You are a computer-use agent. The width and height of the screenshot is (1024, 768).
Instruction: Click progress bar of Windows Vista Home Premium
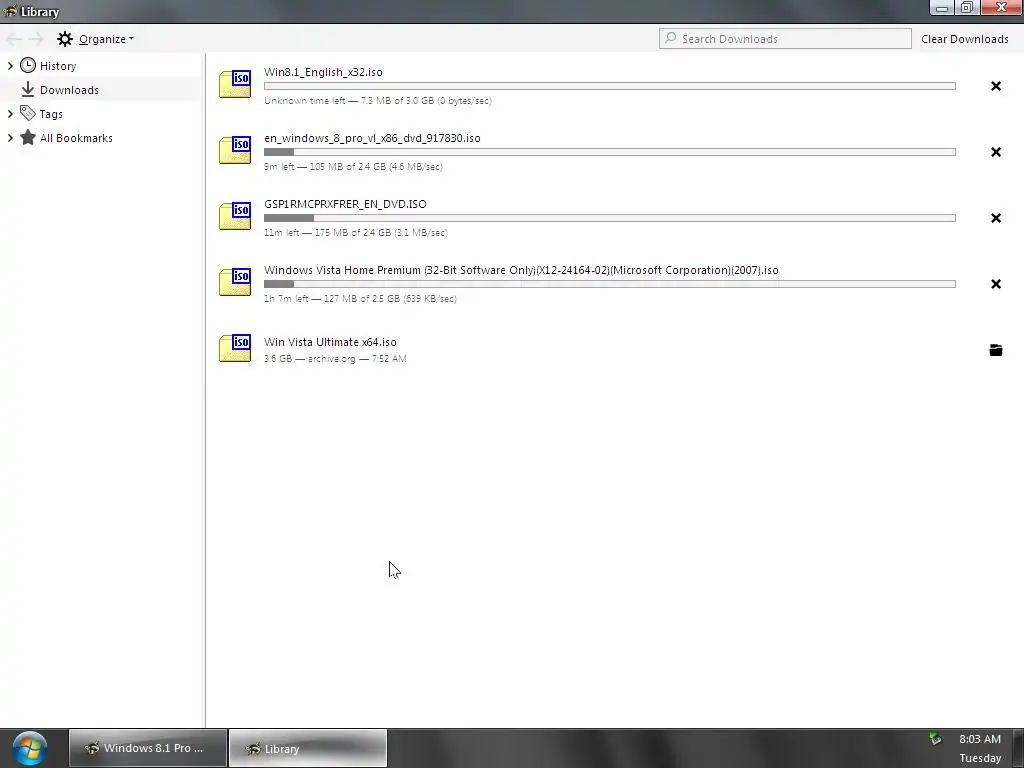tap(609, 283)
